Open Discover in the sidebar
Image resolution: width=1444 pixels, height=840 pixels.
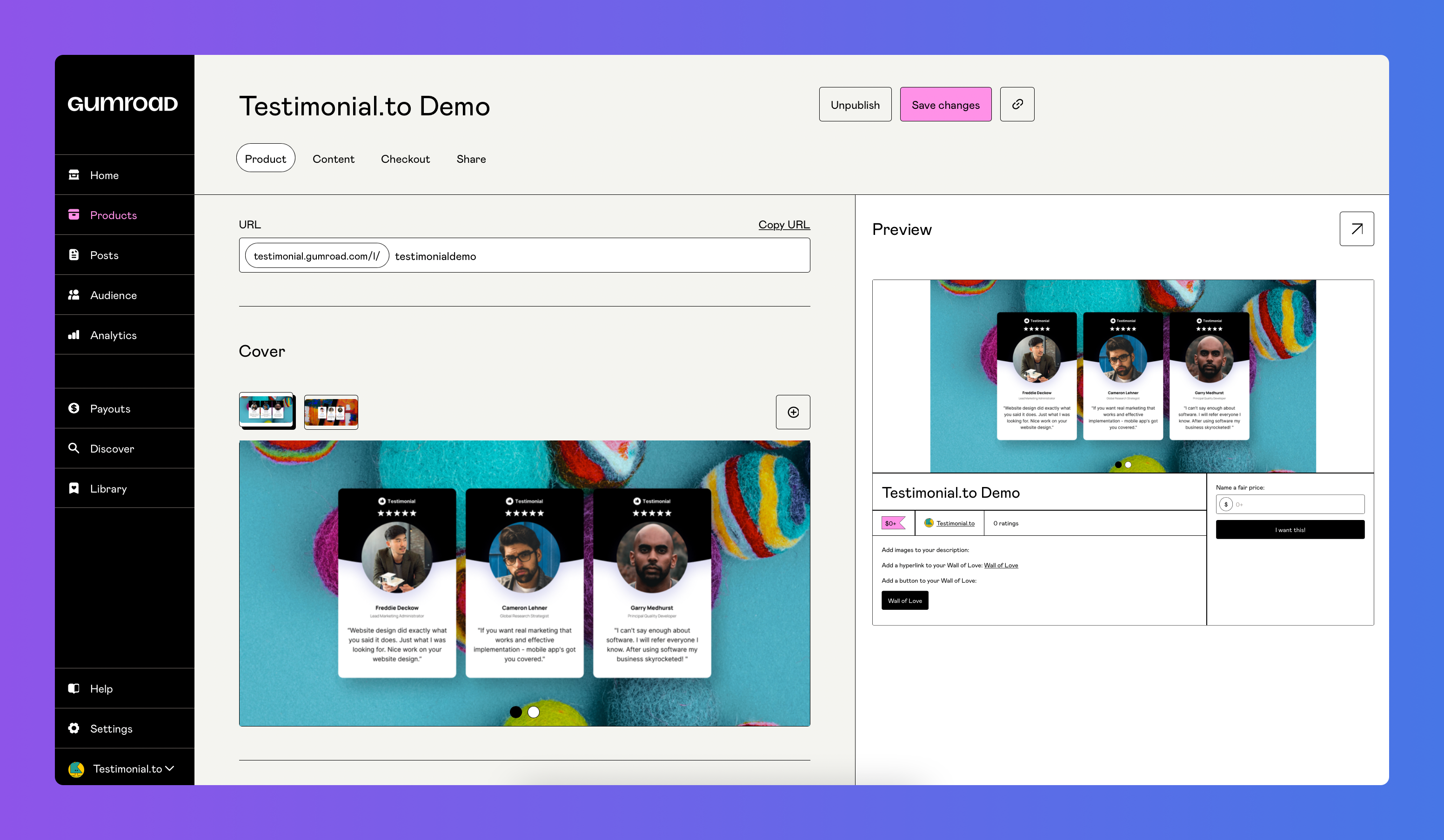[124, 449]
